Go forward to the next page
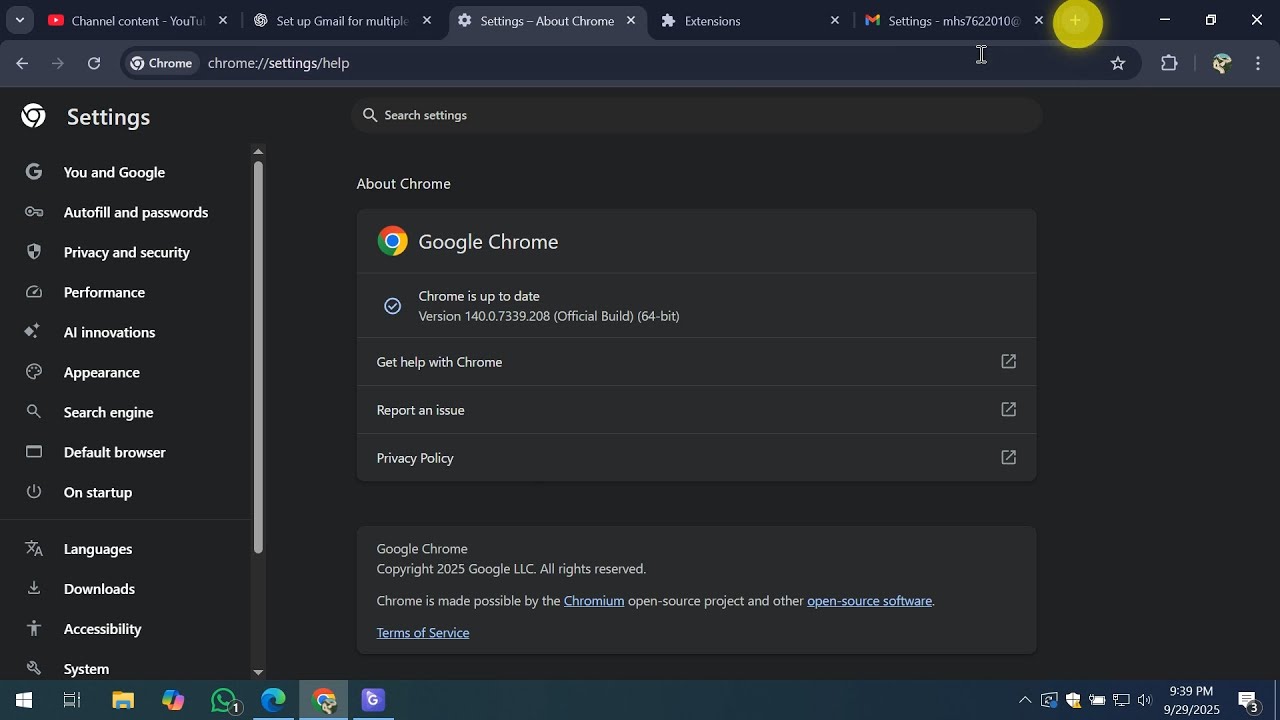The height and width of the screenshot is (720, 1280). click(x=58, y=63)
